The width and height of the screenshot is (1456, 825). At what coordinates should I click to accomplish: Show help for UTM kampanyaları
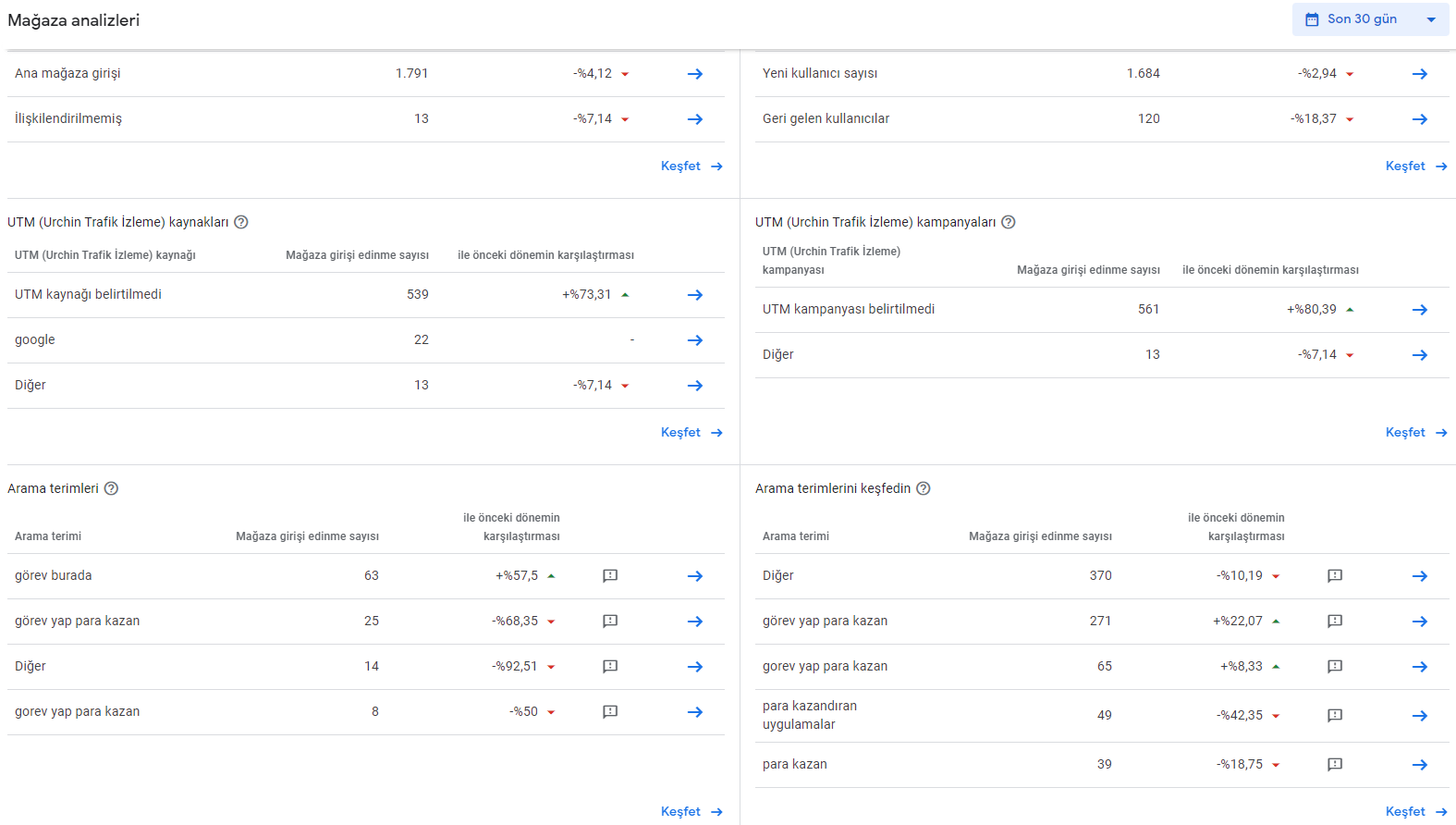pos(1009,222)
